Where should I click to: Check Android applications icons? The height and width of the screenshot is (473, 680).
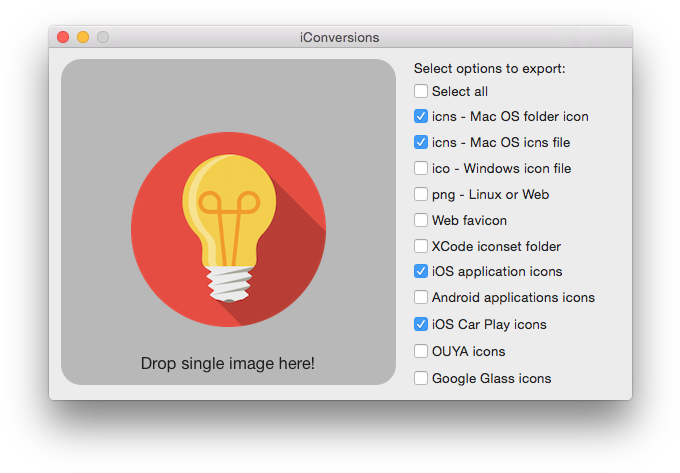tap(421, 297)
